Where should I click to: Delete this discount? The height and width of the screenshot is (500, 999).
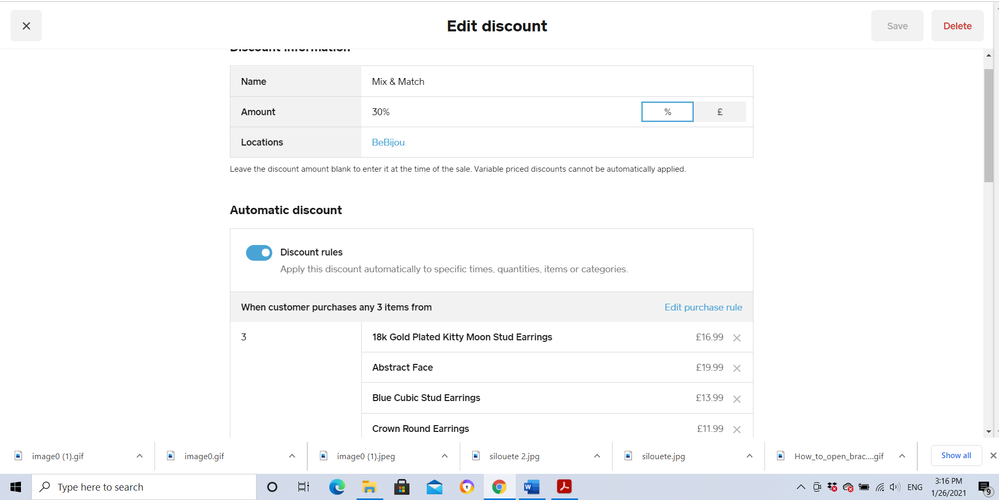point(957,26)
